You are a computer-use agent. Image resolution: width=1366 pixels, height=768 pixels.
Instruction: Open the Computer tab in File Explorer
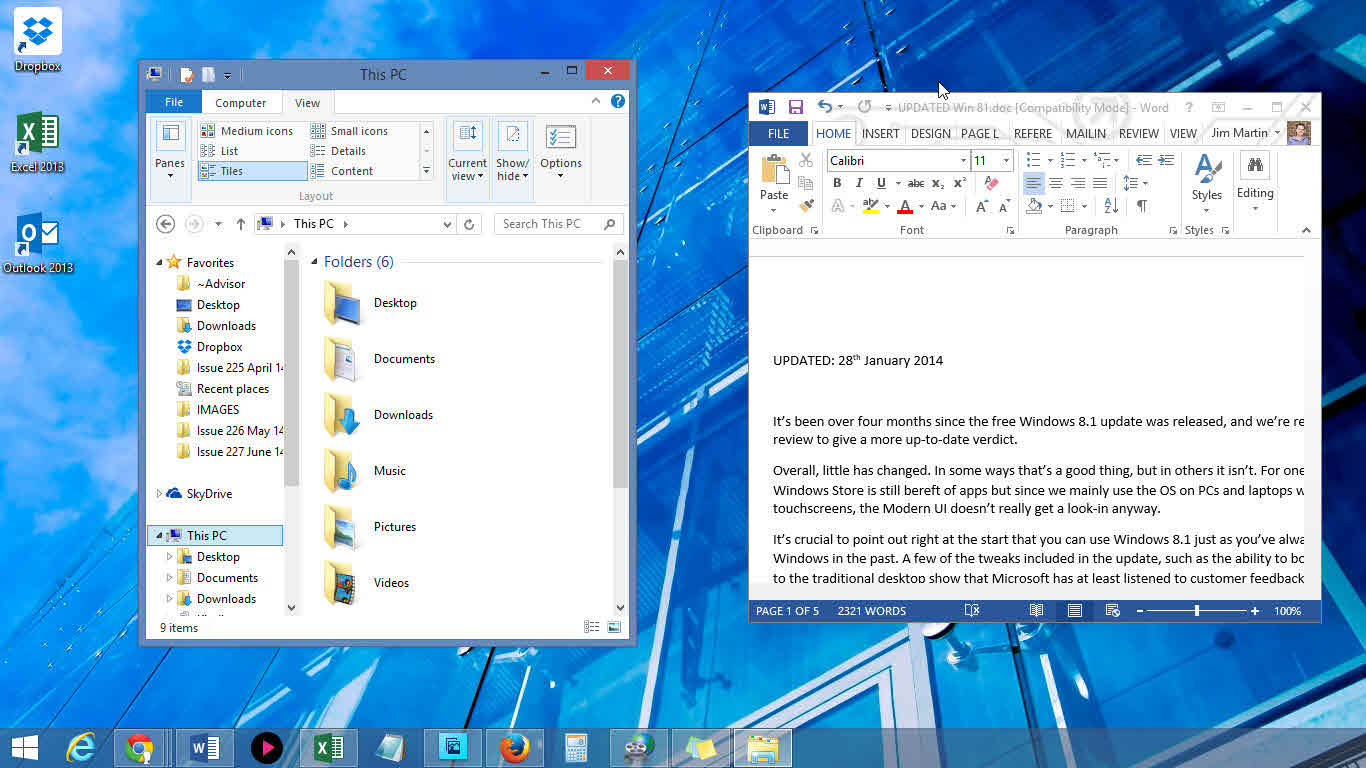(x=241, y=103)
